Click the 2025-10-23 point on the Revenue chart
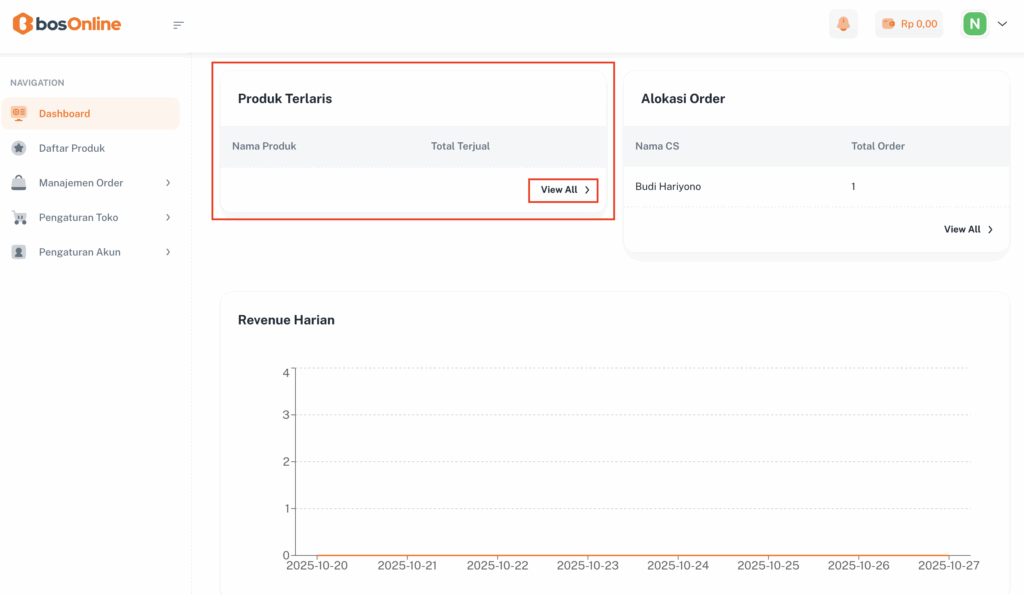 588,555
